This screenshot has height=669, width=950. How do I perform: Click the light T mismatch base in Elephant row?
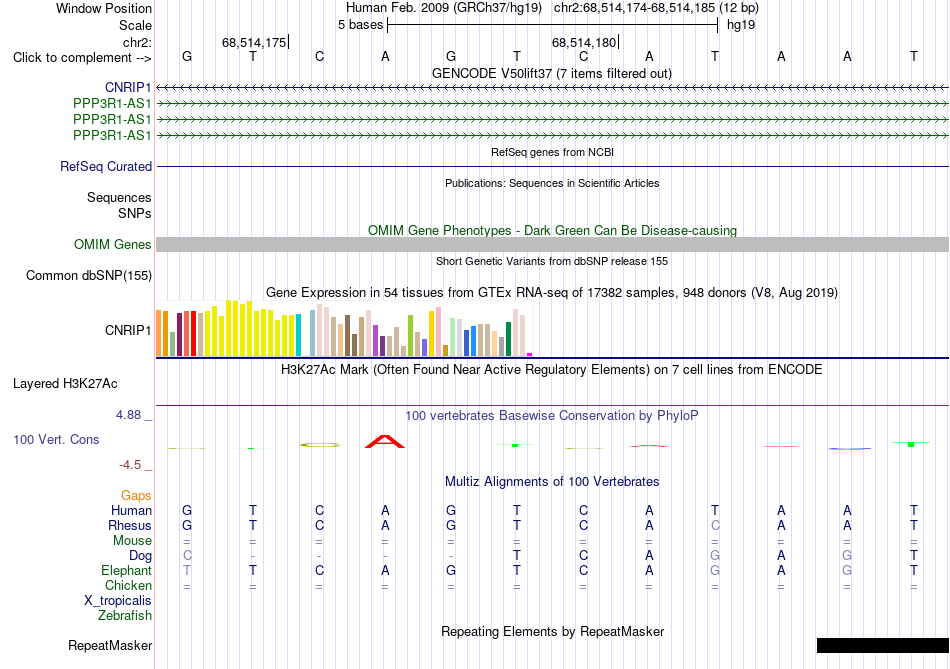point(187,570)
